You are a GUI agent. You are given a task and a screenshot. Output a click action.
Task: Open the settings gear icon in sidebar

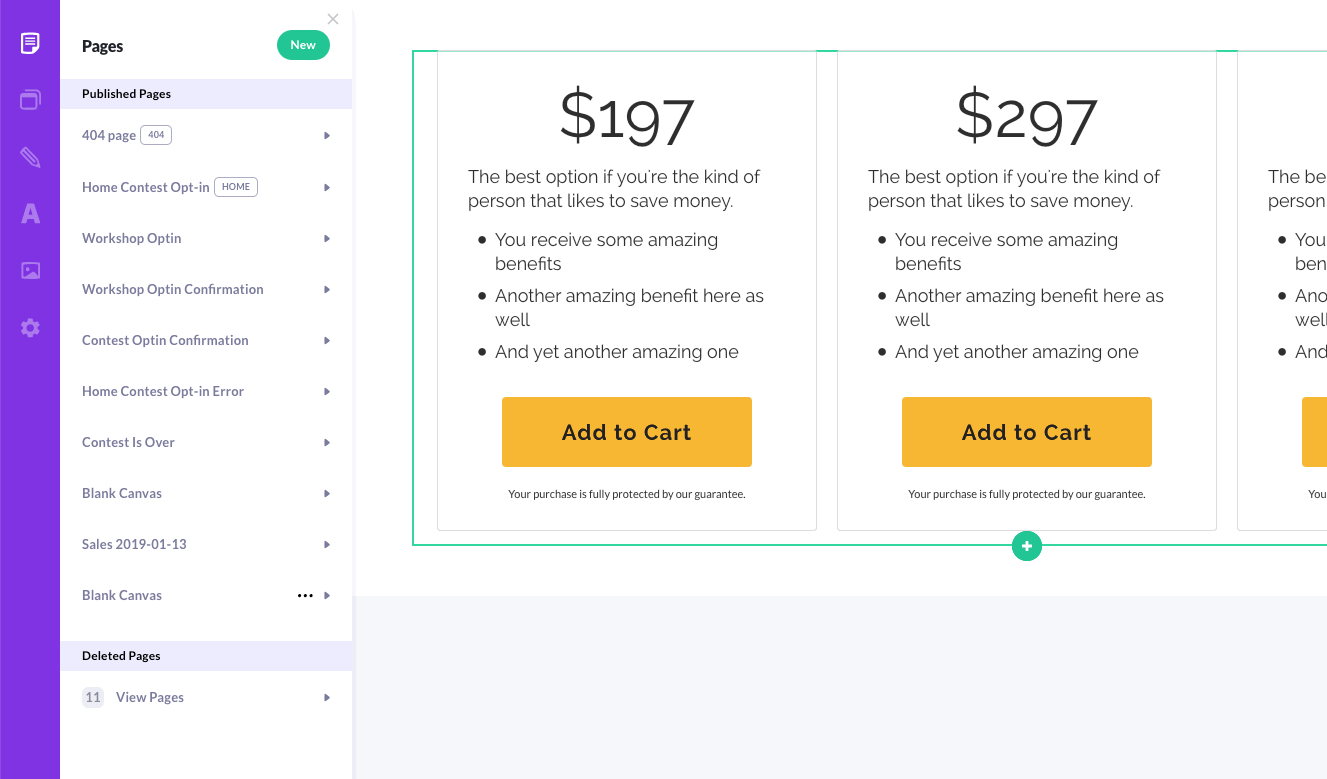pyautogui.click(x=30, y=328)
